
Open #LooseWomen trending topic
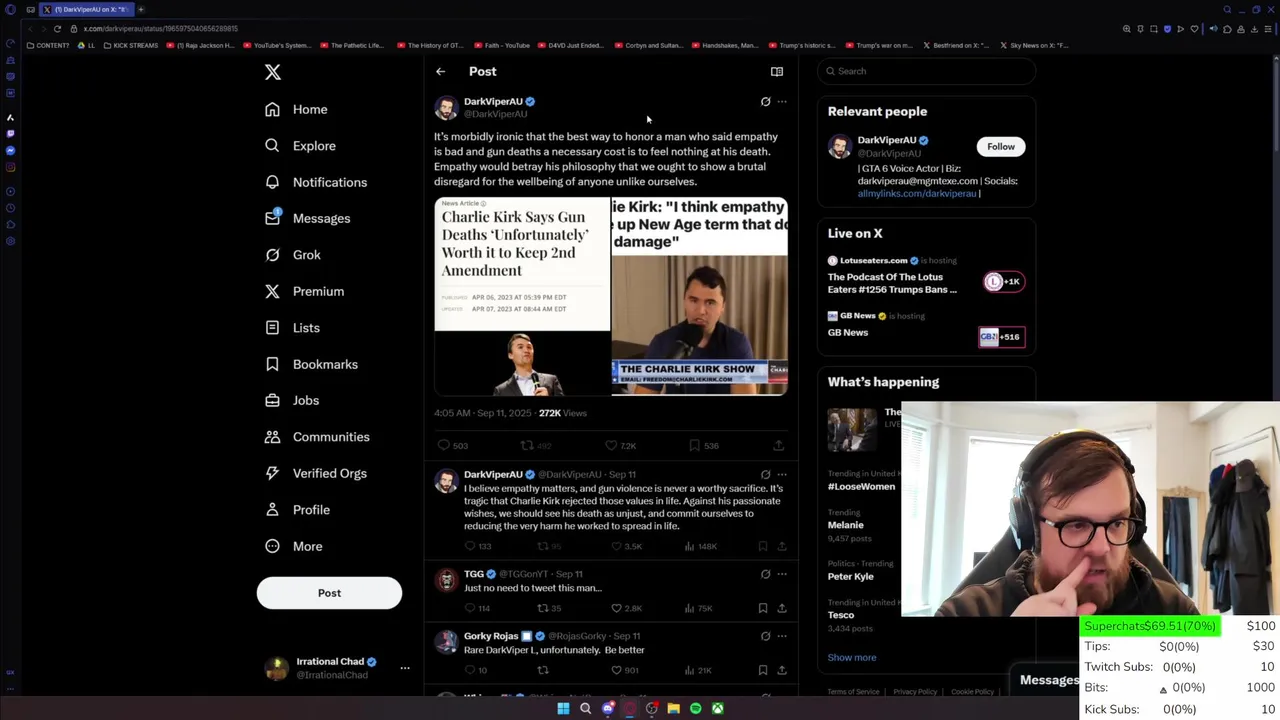(862, 486)
